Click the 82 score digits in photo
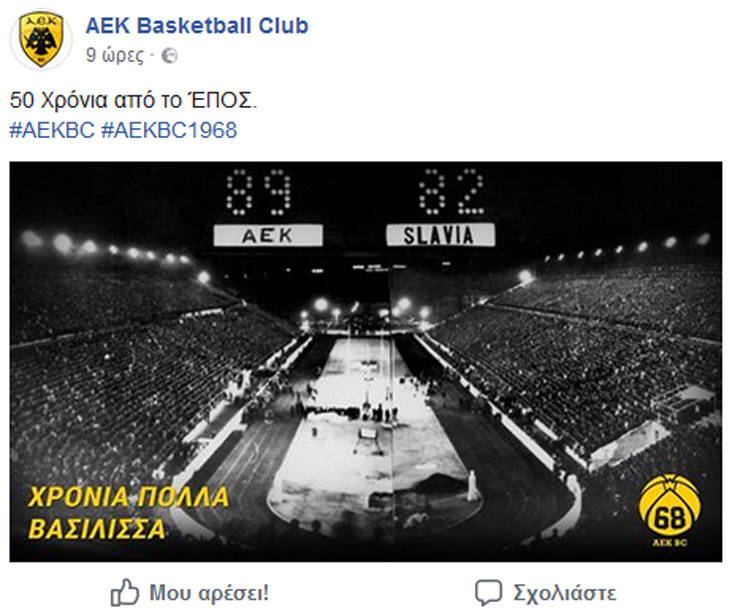This screenshot has height=616, width=735. (x=451, y=192)
